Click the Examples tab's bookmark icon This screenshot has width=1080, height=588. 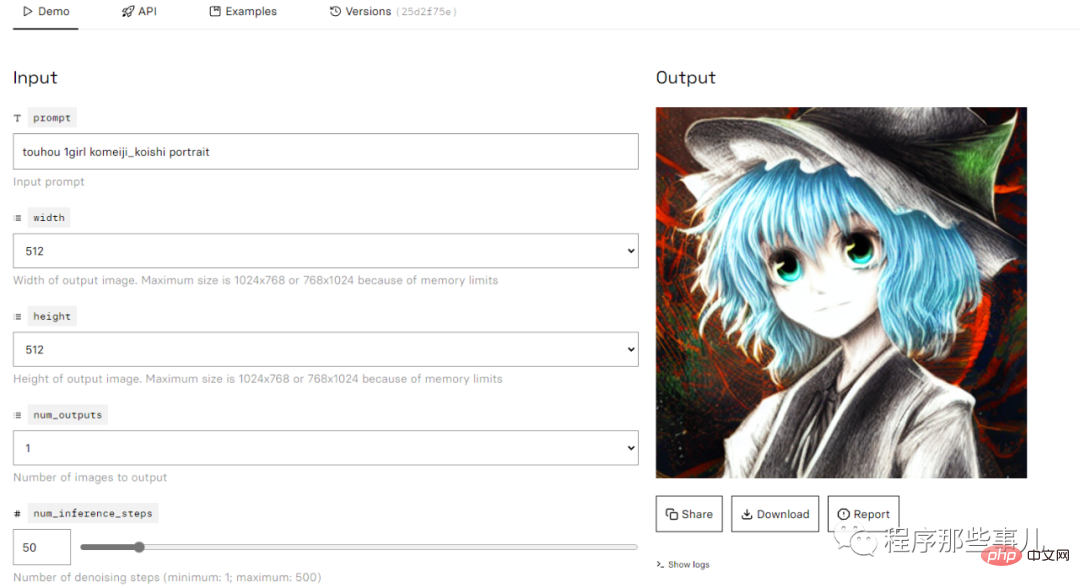[x=215, y=11]
